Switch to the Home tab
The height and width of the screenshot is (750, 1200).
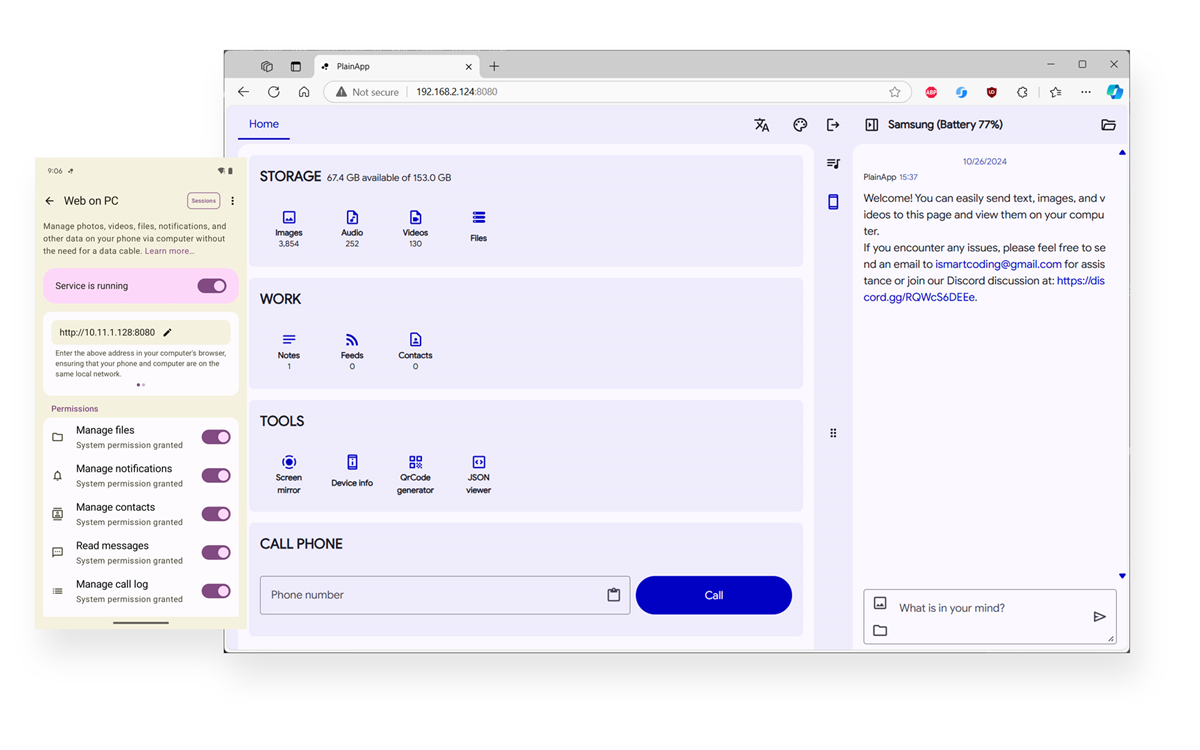coord(264,124)
